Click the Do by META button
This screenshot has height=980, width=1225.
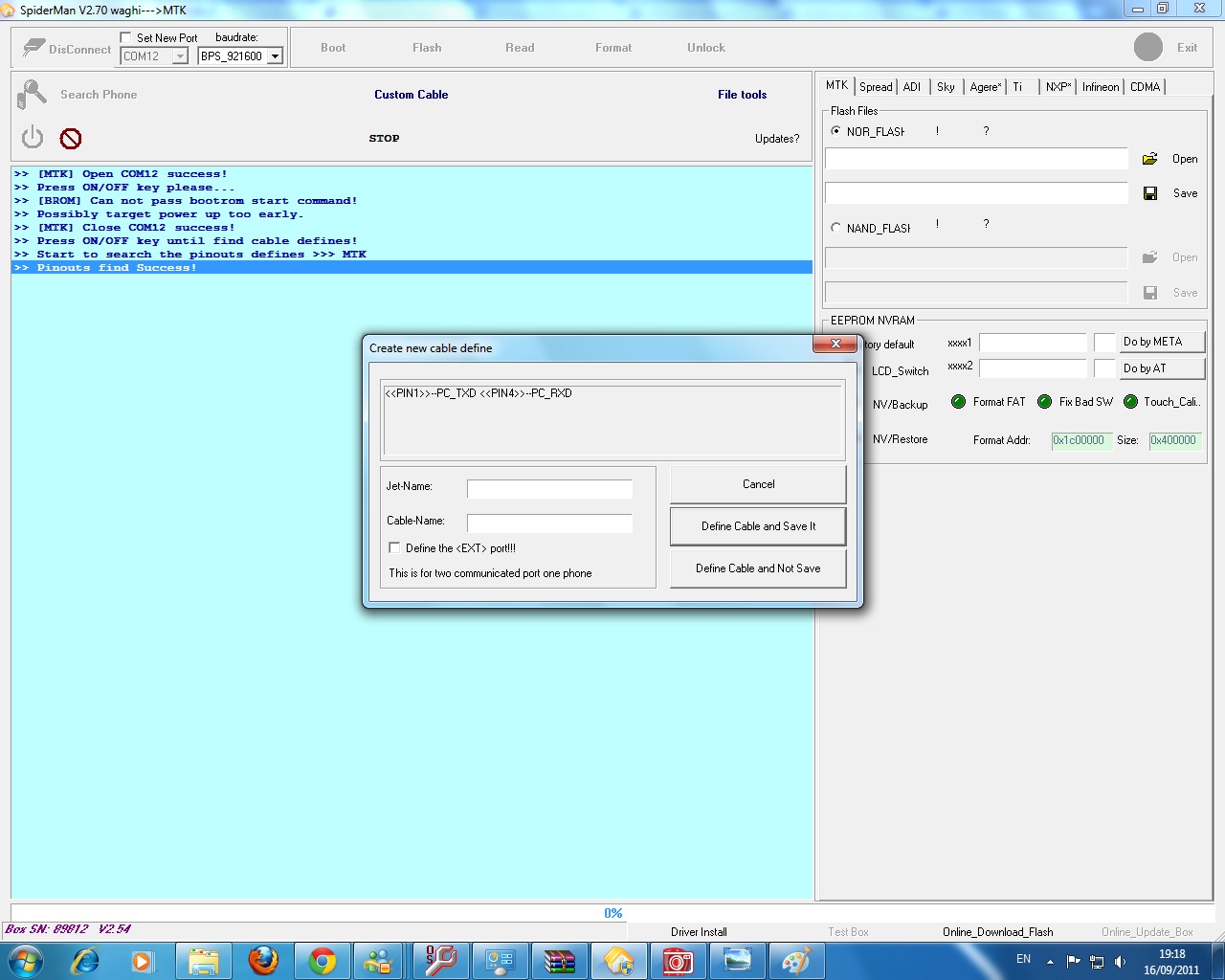[x=1162, y=342]
